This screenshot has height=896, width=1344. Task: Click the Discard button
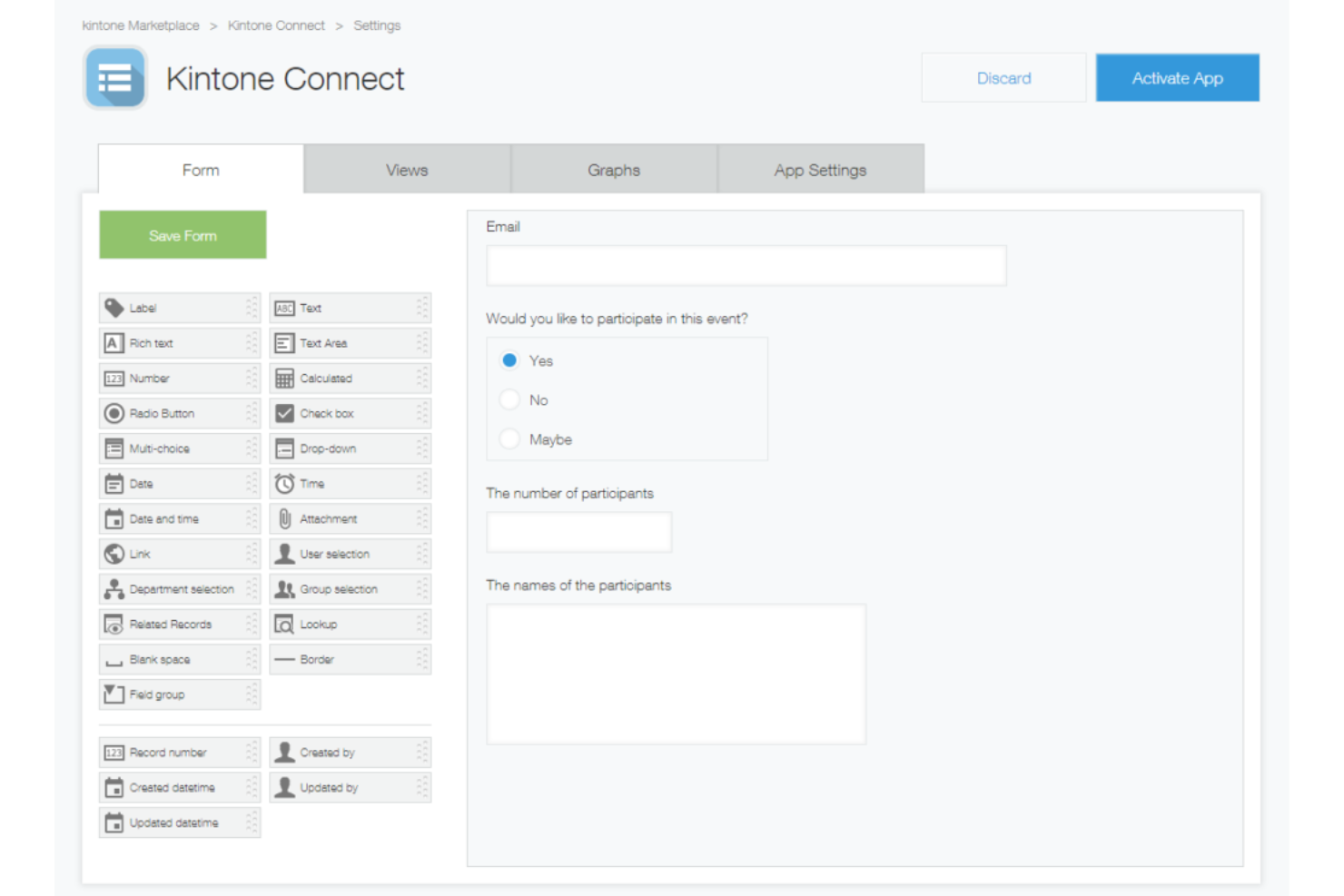coord(1003,78)
